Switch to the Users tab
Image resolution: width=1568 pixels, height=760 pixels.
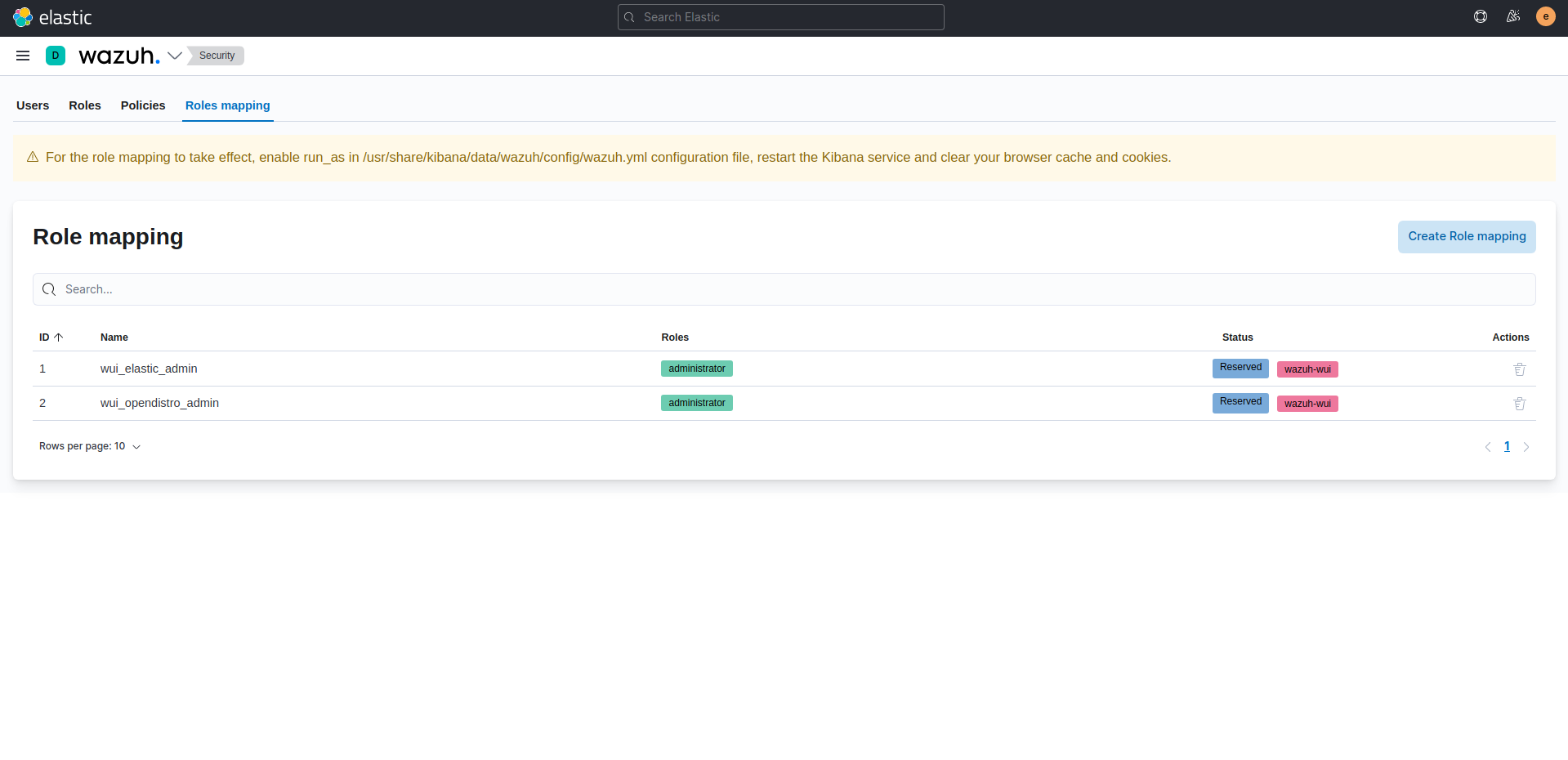(32, 105)
